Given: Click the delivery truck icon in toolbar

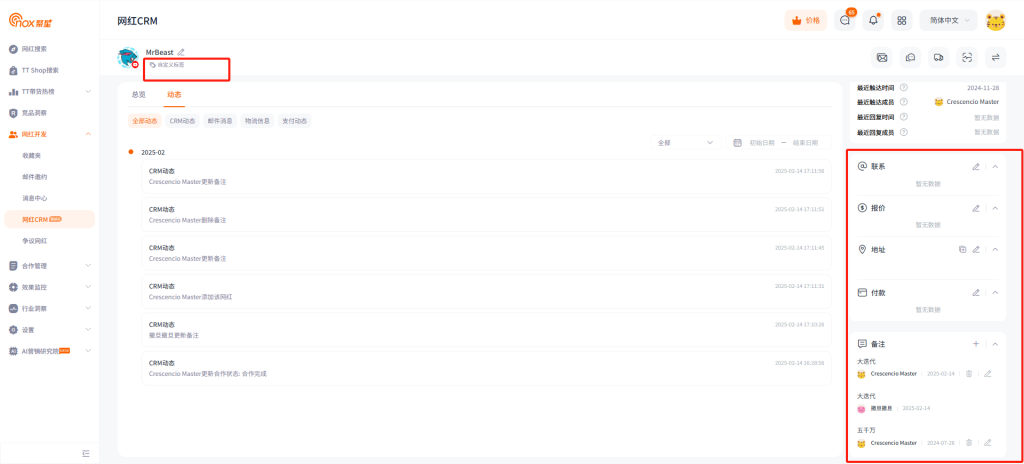Looking at the screenshot, I should pyautogui.click(x=938, y=57).
